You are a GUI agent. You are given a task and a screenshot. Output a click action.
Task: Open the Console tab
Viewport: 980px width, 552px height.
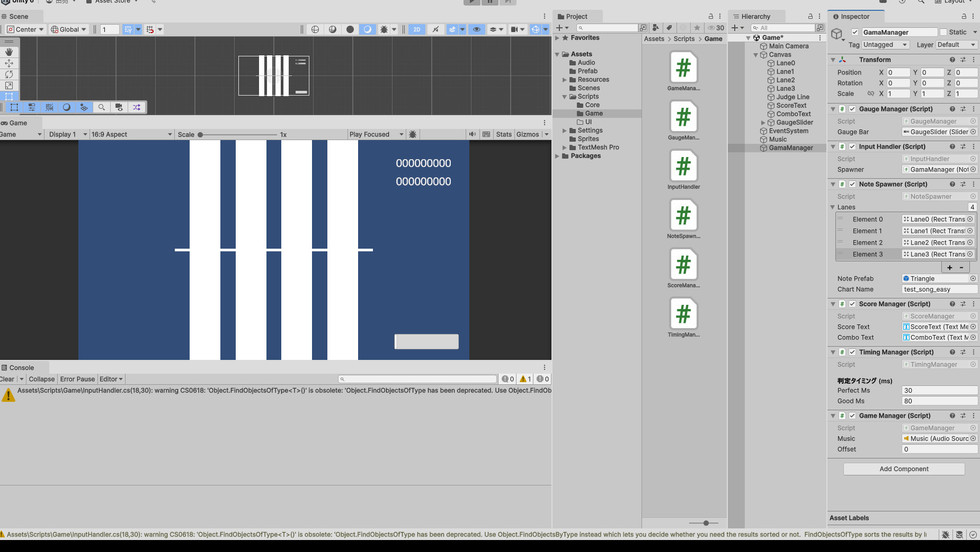pos(21,368)
